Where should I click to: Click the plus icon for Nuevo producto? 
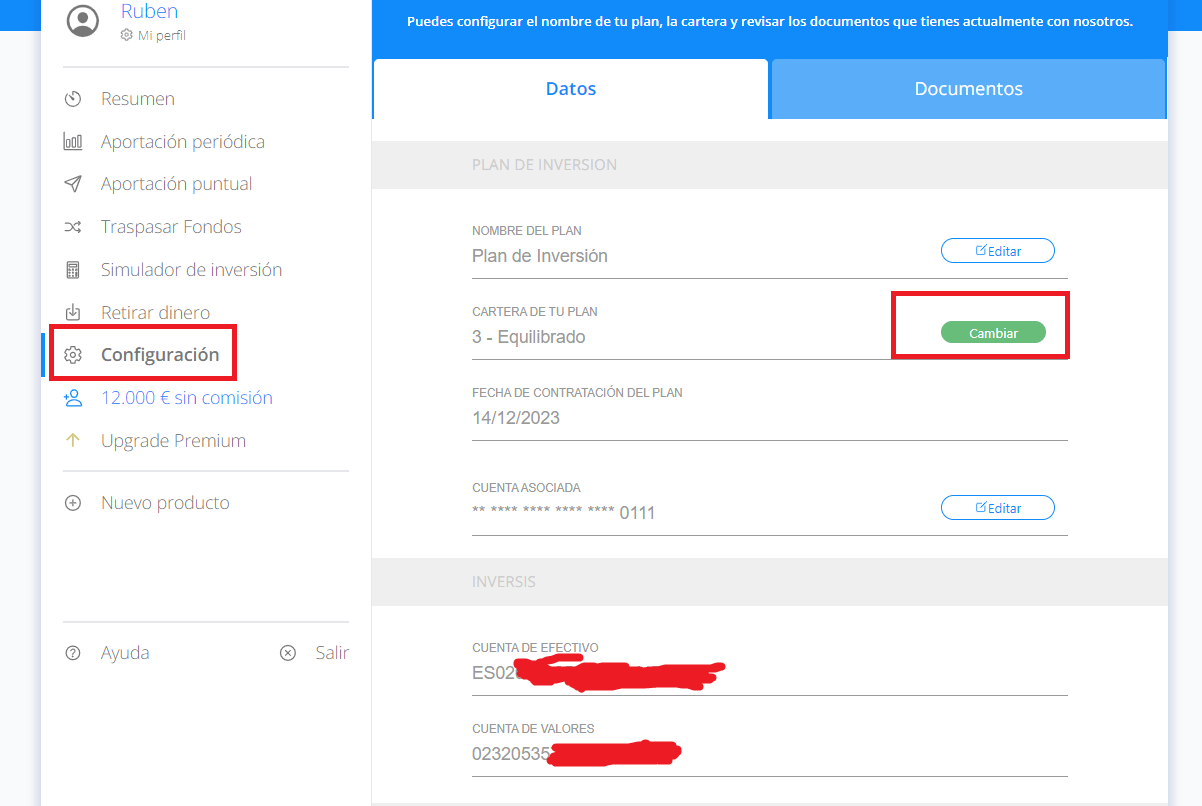72,503
